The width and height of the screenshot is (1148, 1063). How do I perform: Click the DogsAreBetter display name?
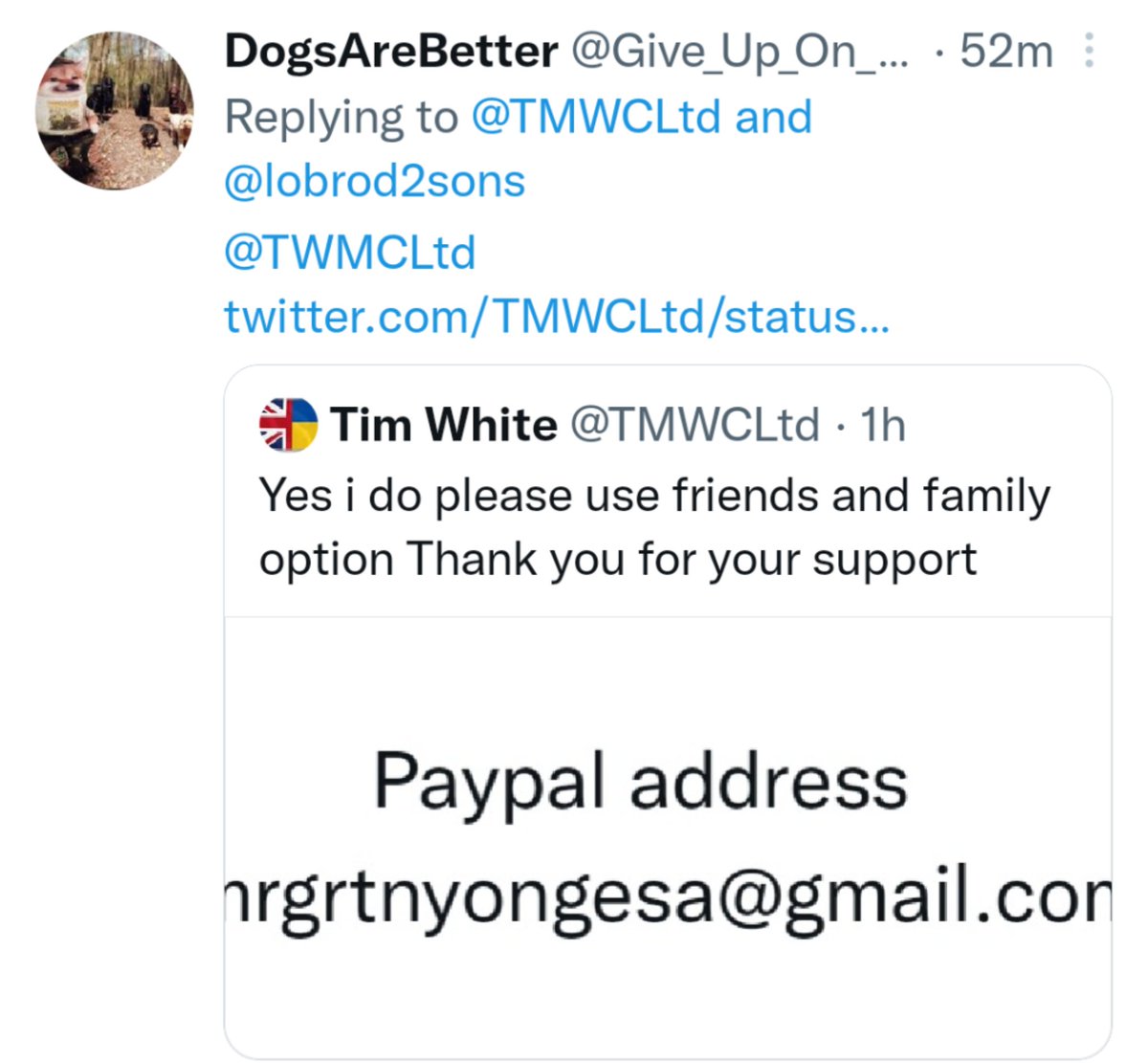click(x=391, y=51)
